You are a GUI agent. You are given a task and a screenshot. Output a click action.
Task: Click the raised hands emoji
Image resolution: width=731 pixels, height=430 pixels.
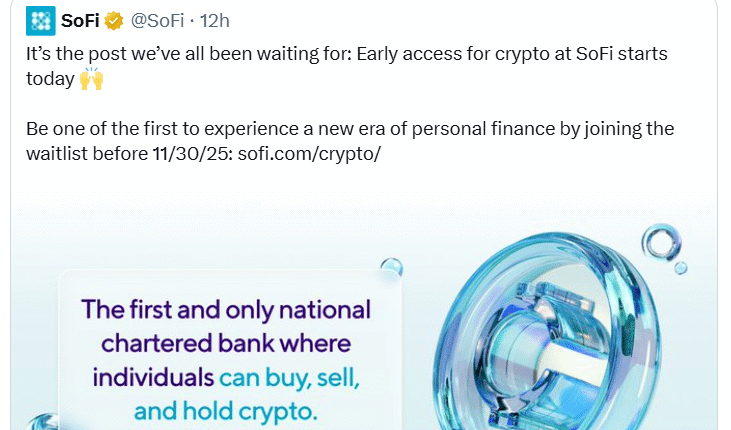point(91,79)
